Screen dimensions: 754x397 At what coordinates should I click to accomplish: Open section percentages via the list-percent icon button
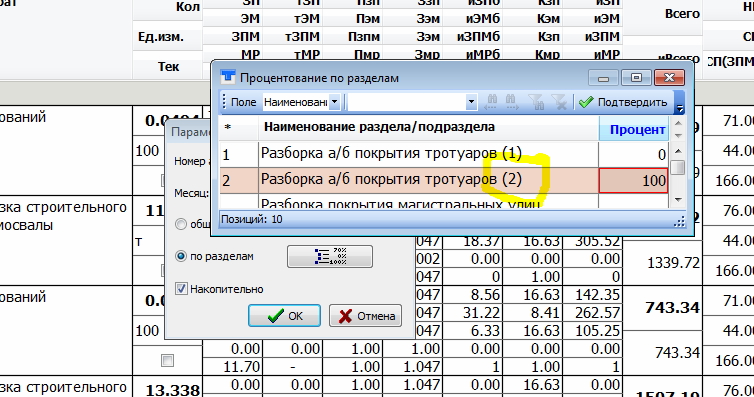330,256
